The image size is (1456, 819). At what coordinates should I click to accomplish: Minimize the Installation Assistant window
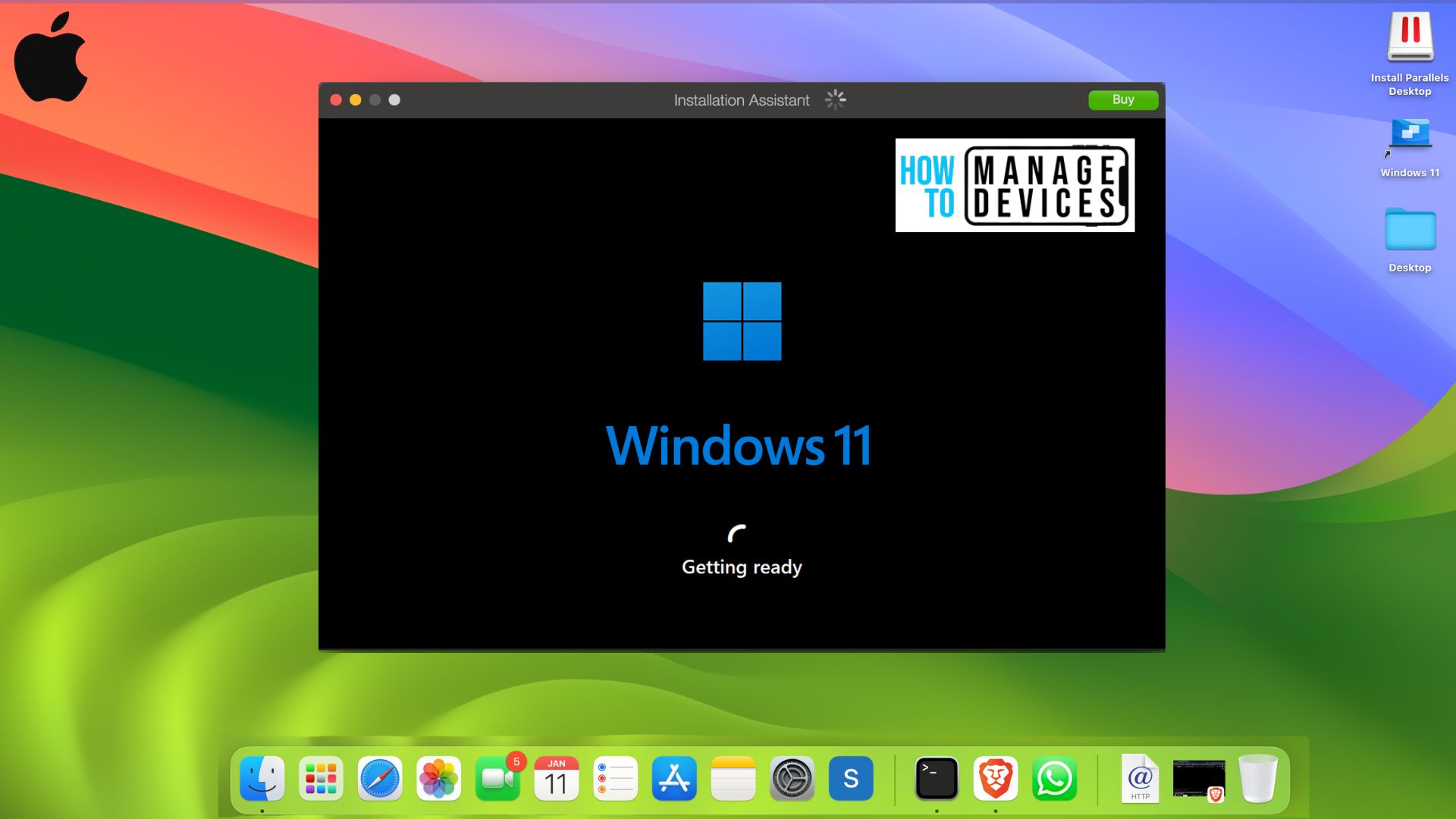355,100
